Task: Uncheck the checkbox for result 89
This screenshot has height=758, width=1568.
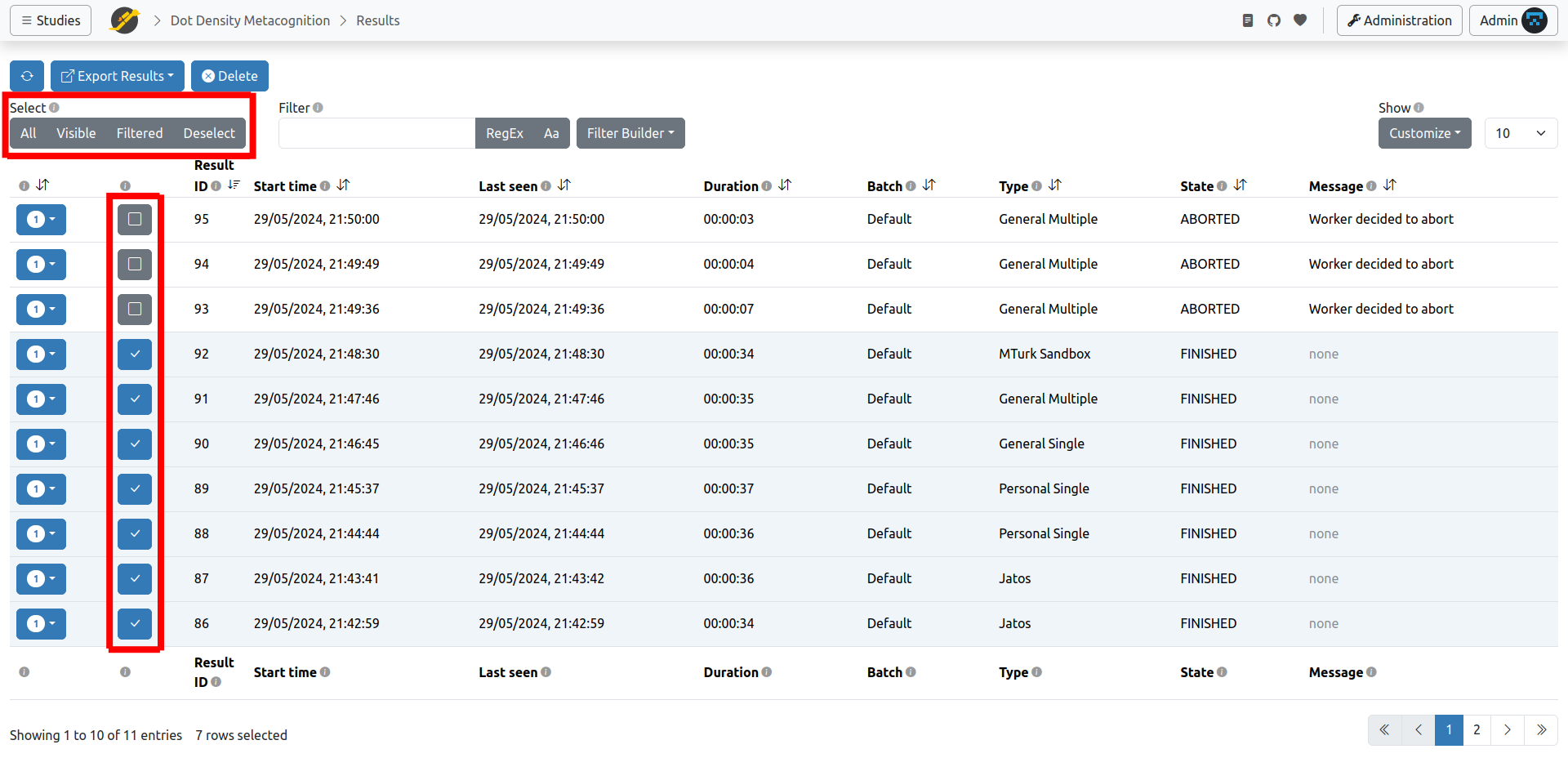Action: 135,488
